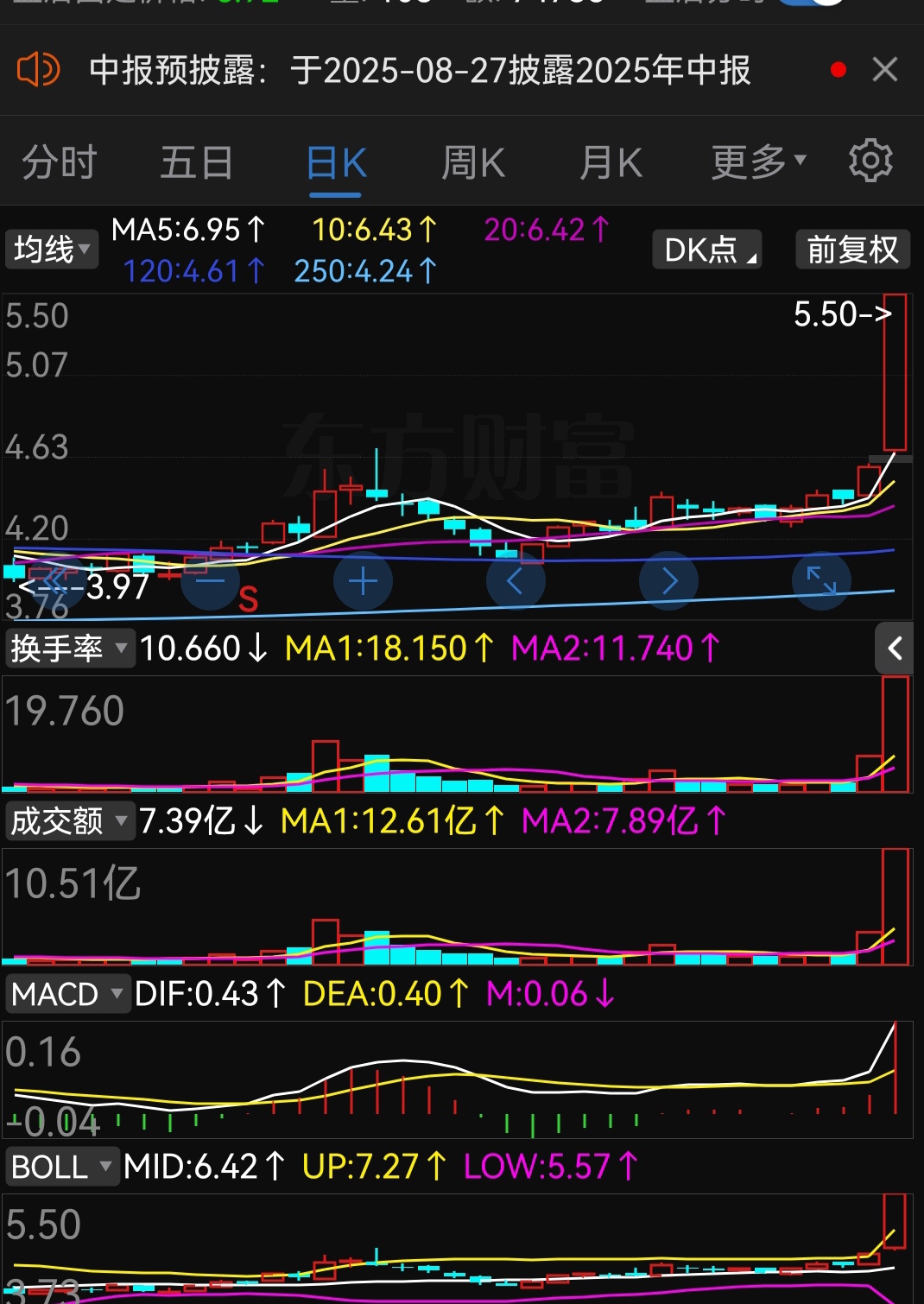Viewport: 924px width, 1304px height.
Task: Switch to the 五日 tab
Action: pyautogui.click(x=197, y=162)
